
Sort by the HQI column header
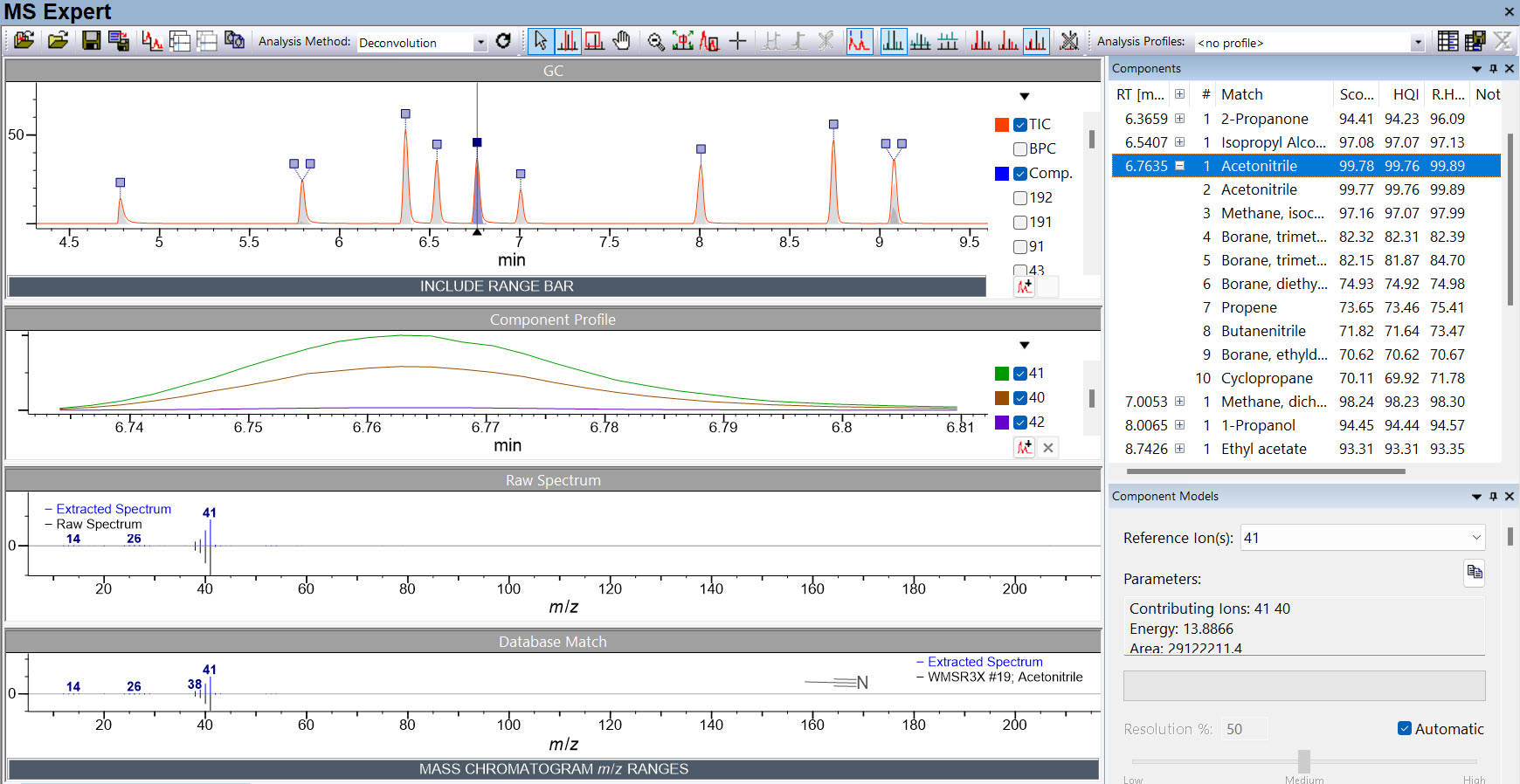pyautogui.click(x=1405, y=94)
